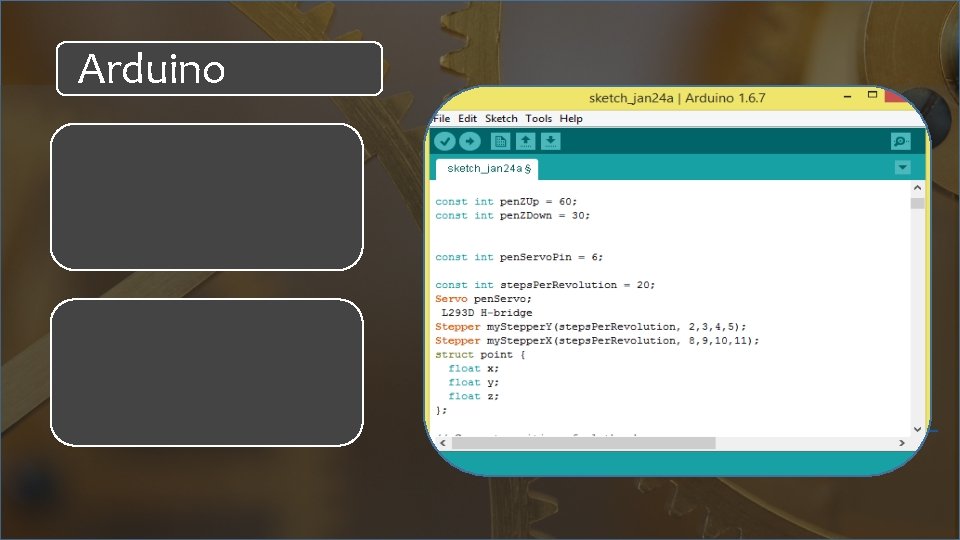
Task: Create a new sketch with the New icon
Action: click(500, 141)
